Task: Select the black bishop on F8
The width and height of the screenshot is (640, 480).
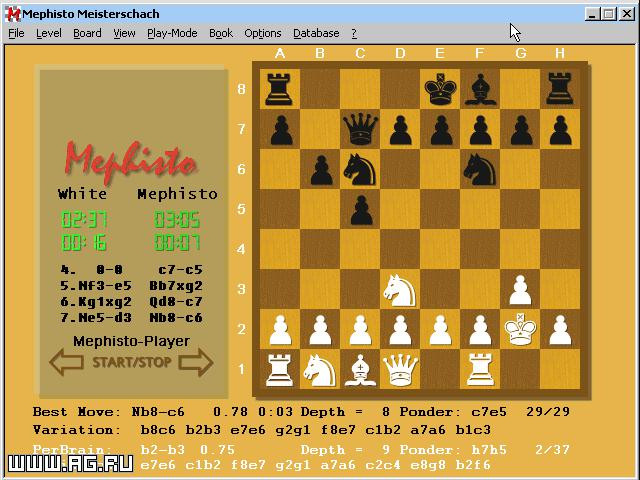Action: (x=480, y=89)
